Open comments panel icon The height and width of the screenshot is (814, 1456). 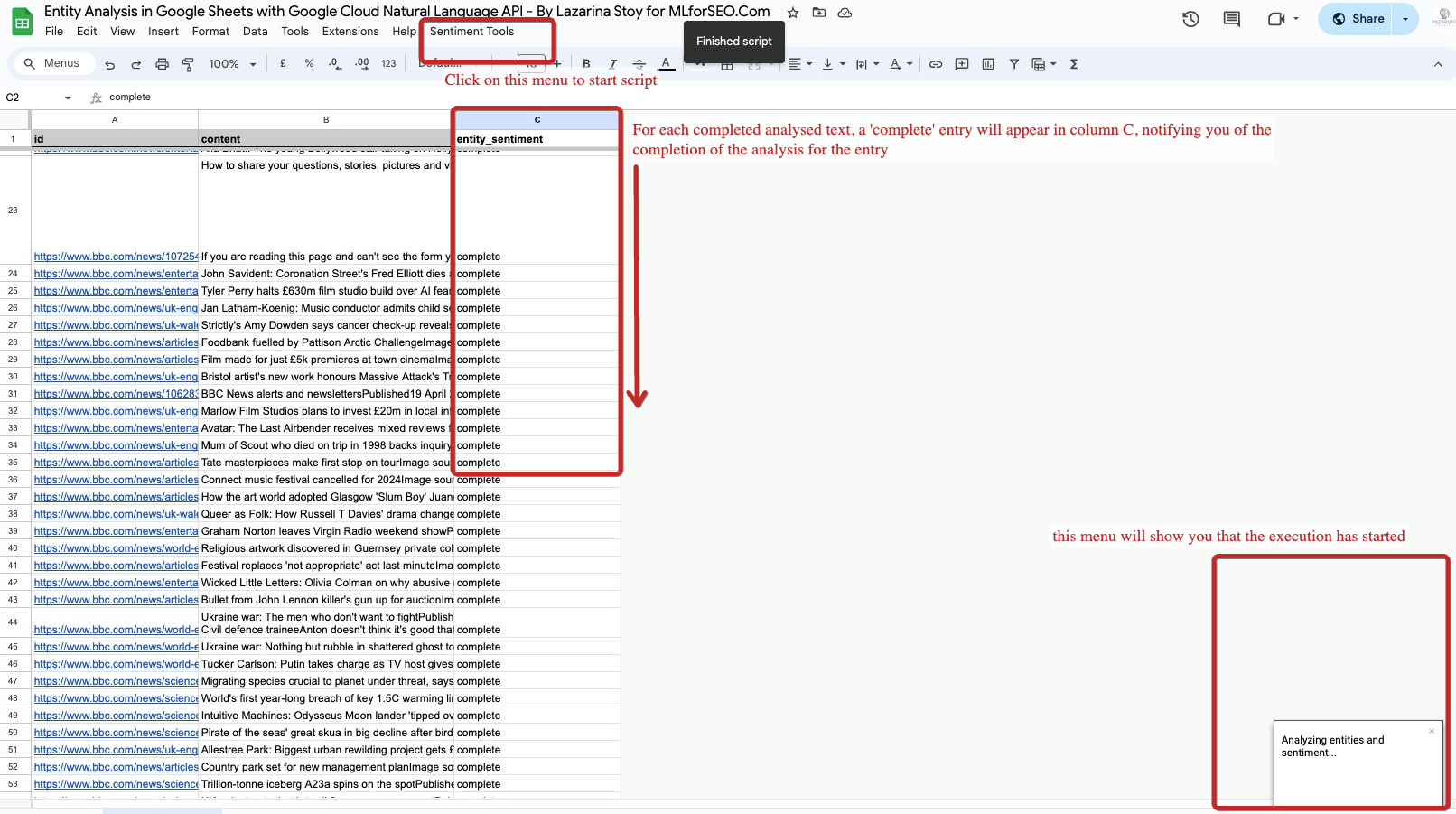(x=1232, y=19)
